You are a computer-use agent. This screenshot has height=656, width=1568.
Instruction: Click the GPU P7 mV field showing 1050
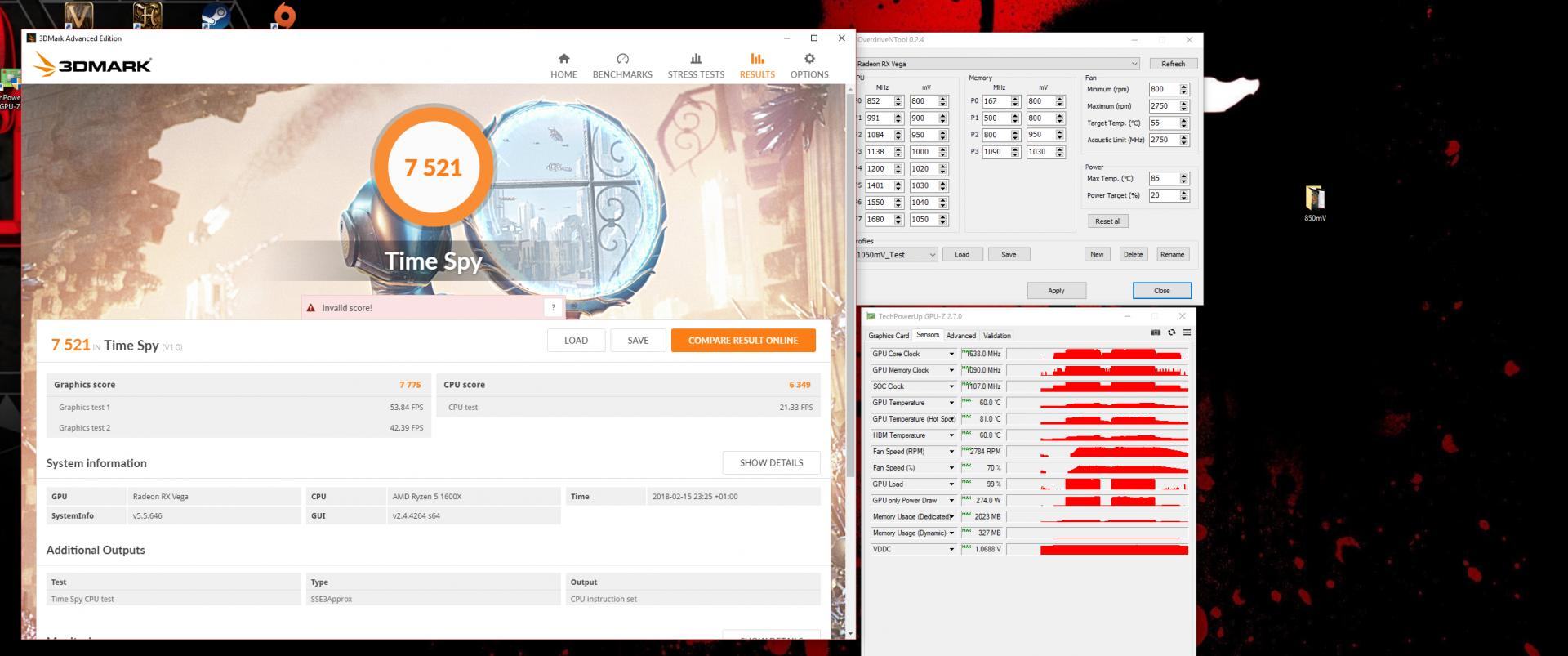coord(923,220)
